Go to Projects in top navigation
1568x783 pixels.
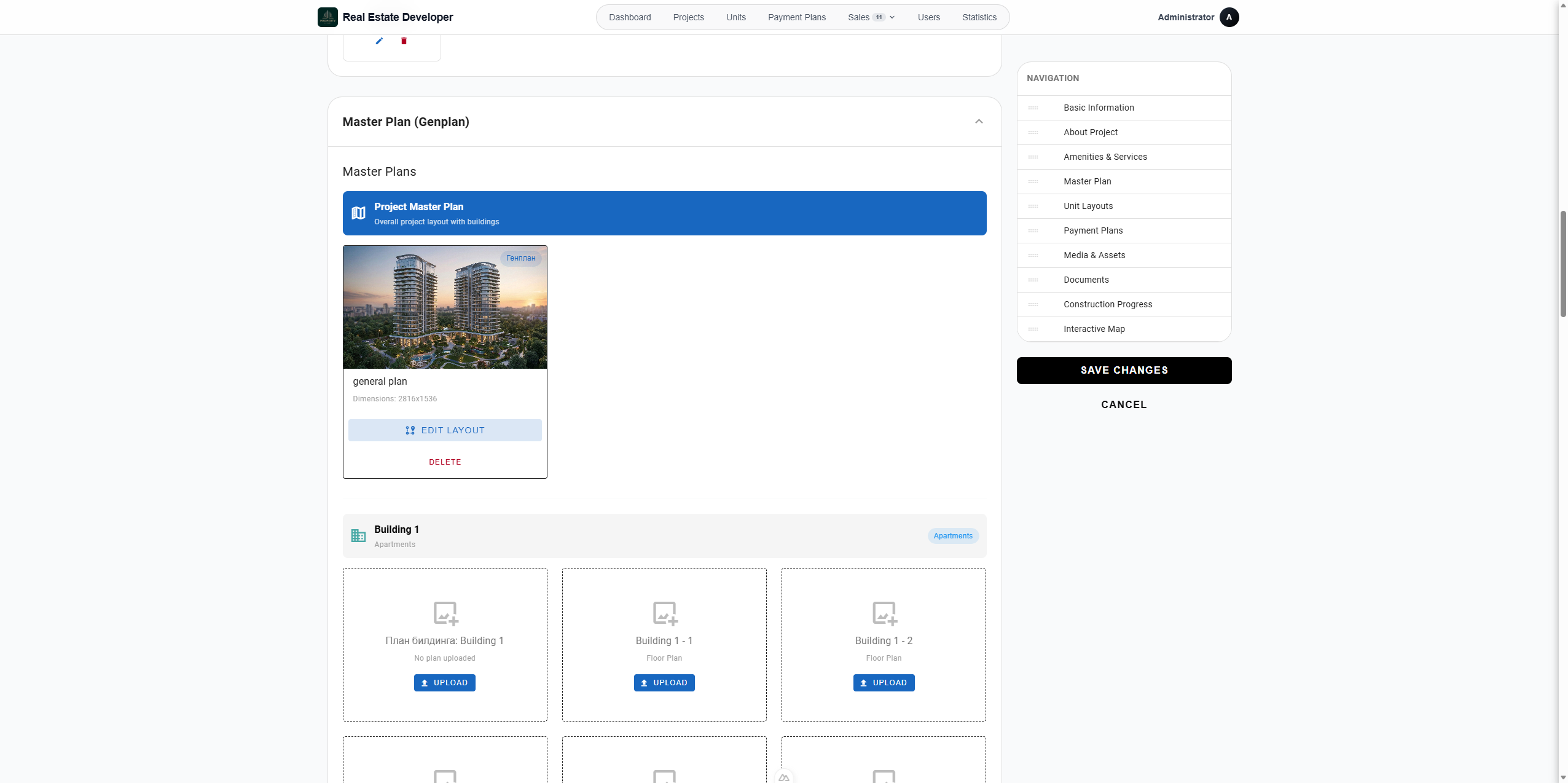(688, 17)
